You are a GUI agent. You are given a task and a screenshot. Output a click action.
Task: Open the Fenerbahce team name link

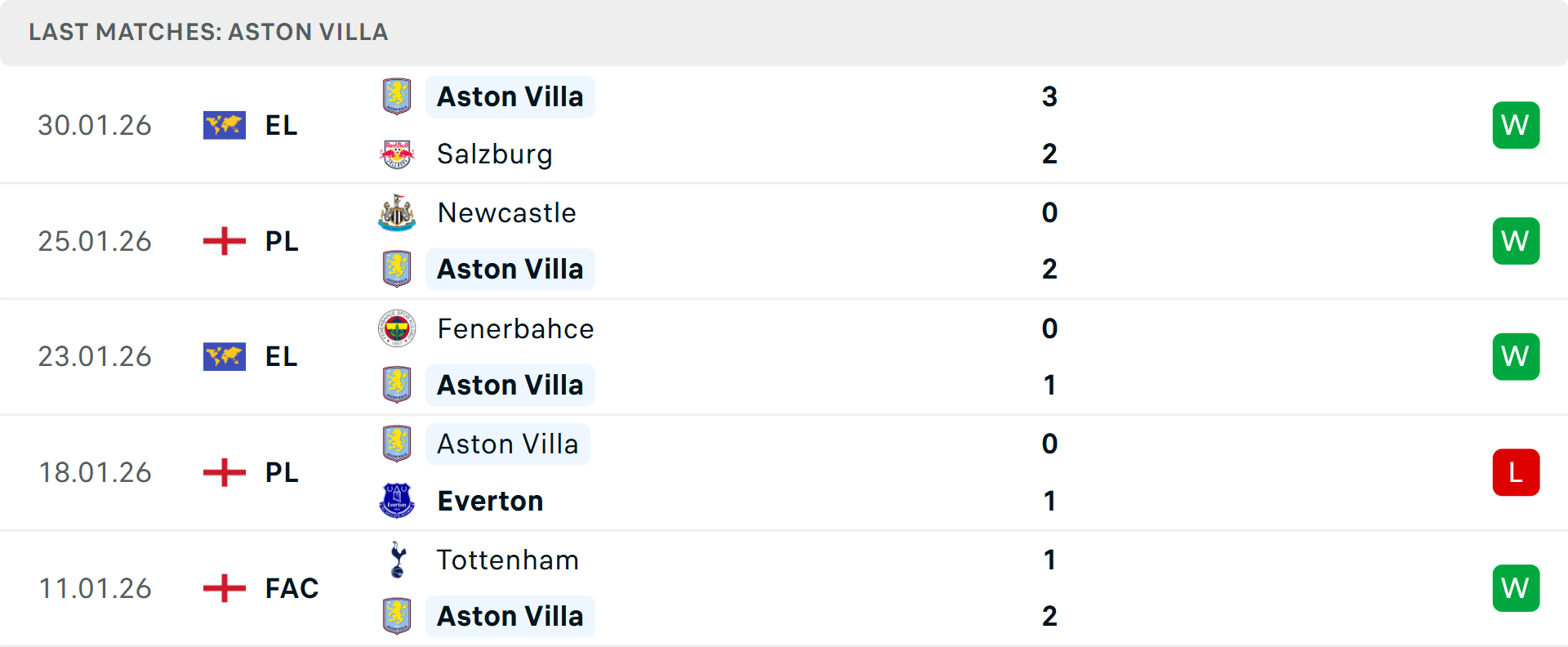pos(515,328)
